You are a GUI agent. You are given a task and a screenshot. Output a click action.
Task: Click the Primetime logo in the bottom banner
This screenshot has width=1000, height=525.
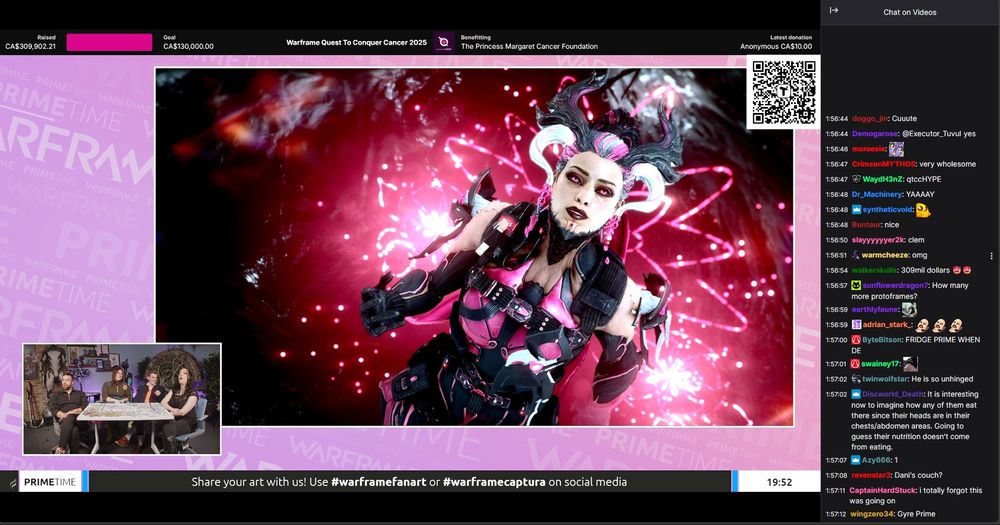(x=49, y=482)
